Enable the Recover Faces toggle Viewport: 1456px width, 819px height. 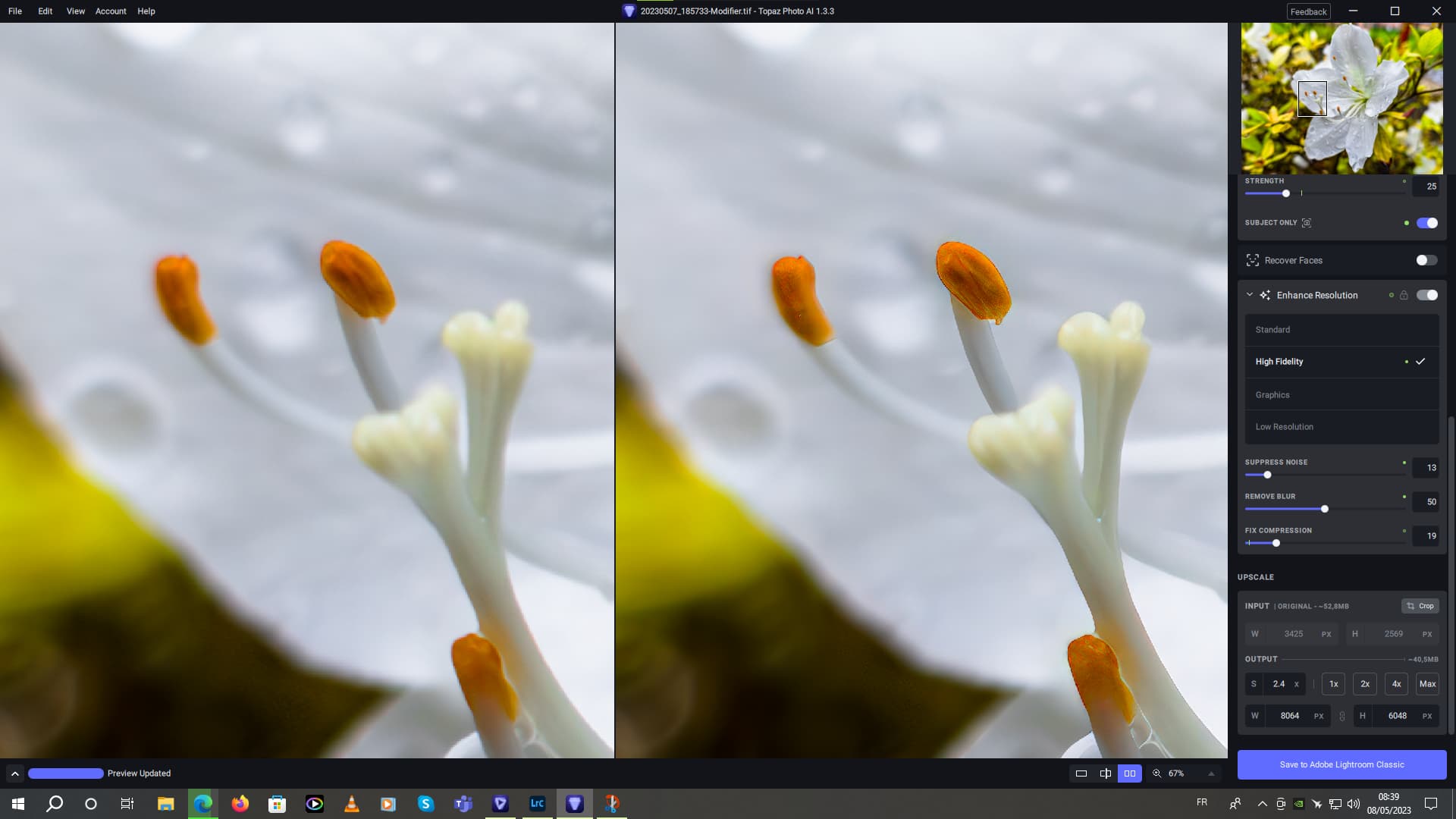coord(1426,260)
